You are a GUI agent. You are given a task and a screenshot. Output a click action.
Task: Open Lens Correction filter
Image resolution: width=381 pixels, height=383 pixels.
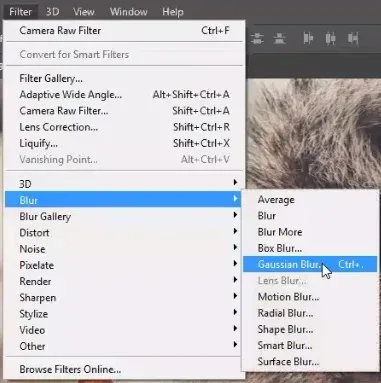pyautogui.click(x=125, y=127)
